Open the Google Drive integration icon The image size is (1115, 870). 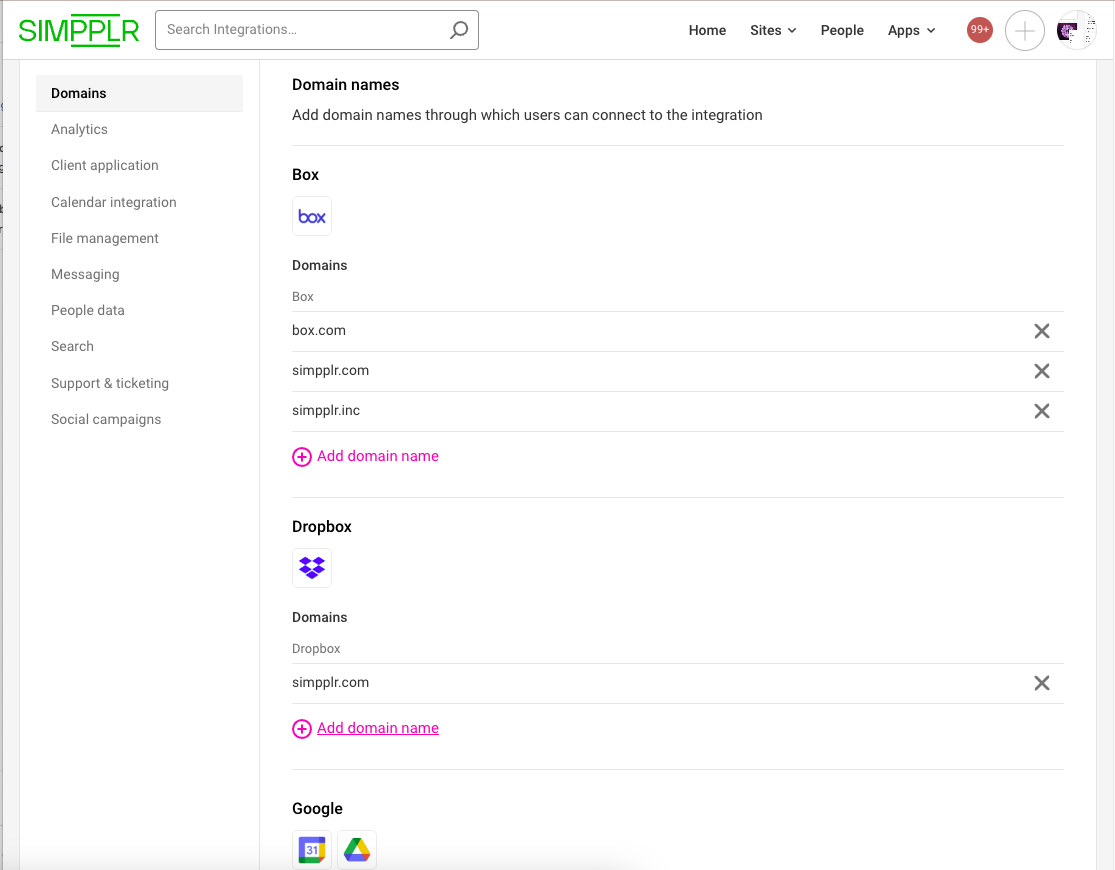pyautogui.click(x=356, y=849)
